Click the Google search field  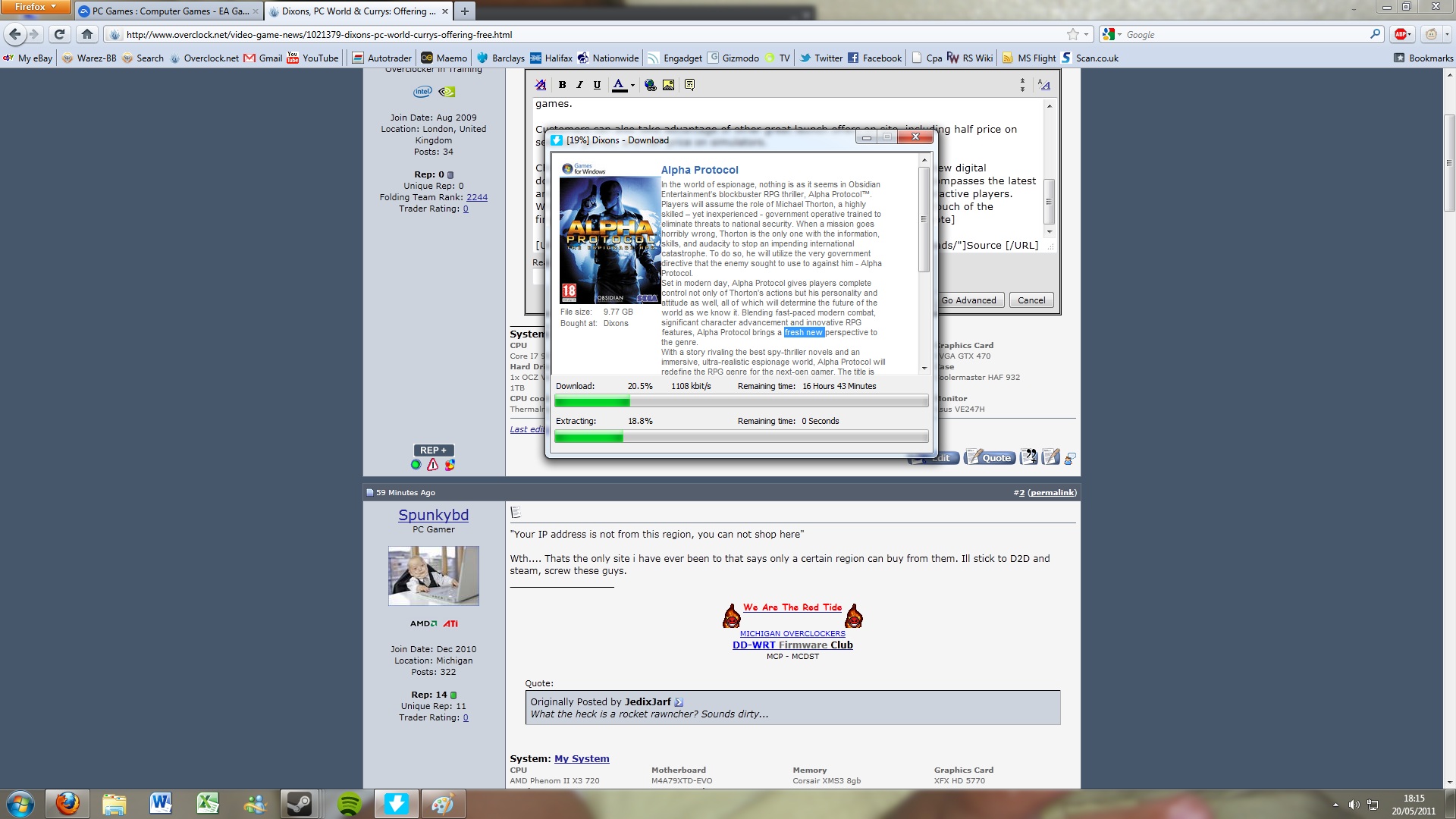(1246, 35)
